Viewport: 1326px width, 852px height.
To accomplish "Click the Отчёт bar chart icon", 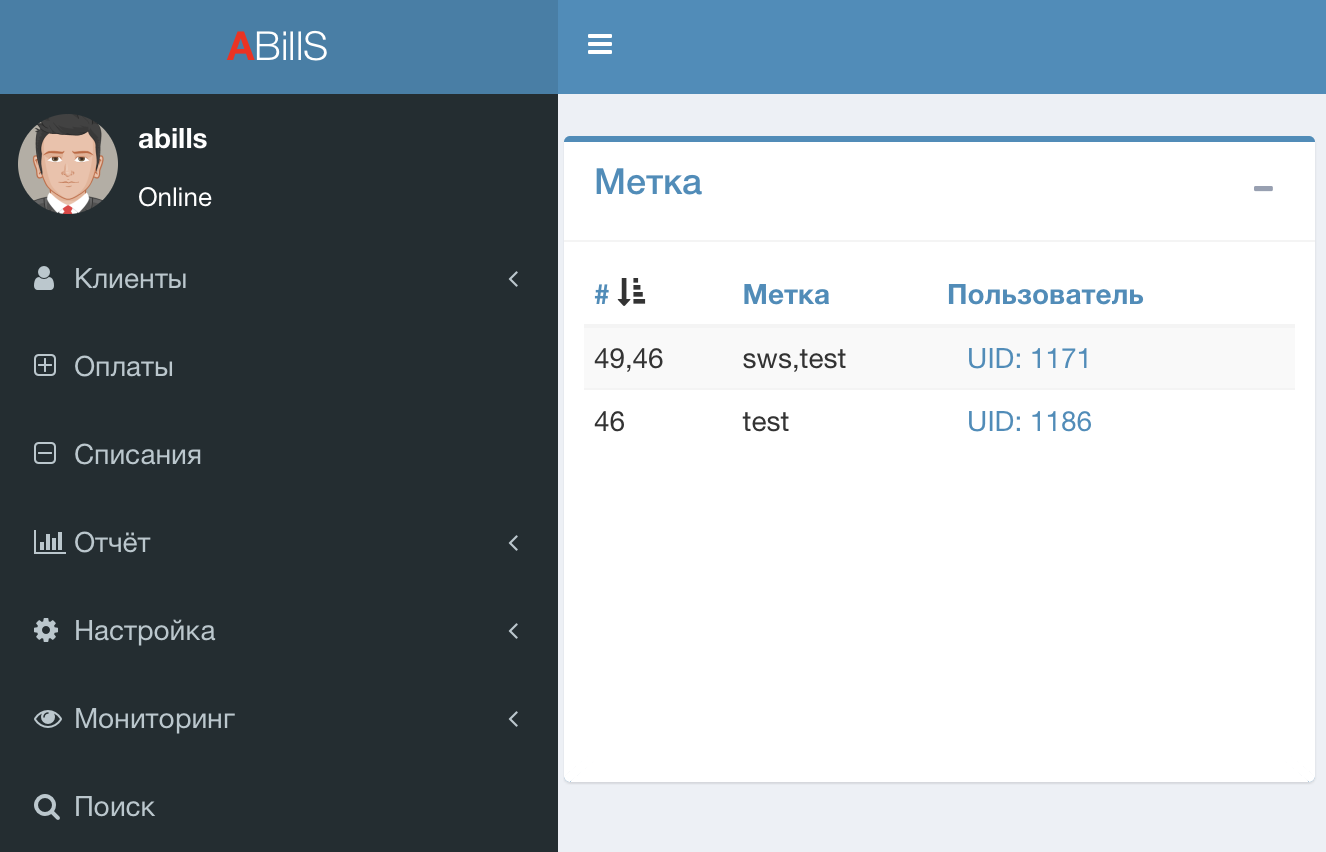I will pyautogui.click(x=48, y=543).
